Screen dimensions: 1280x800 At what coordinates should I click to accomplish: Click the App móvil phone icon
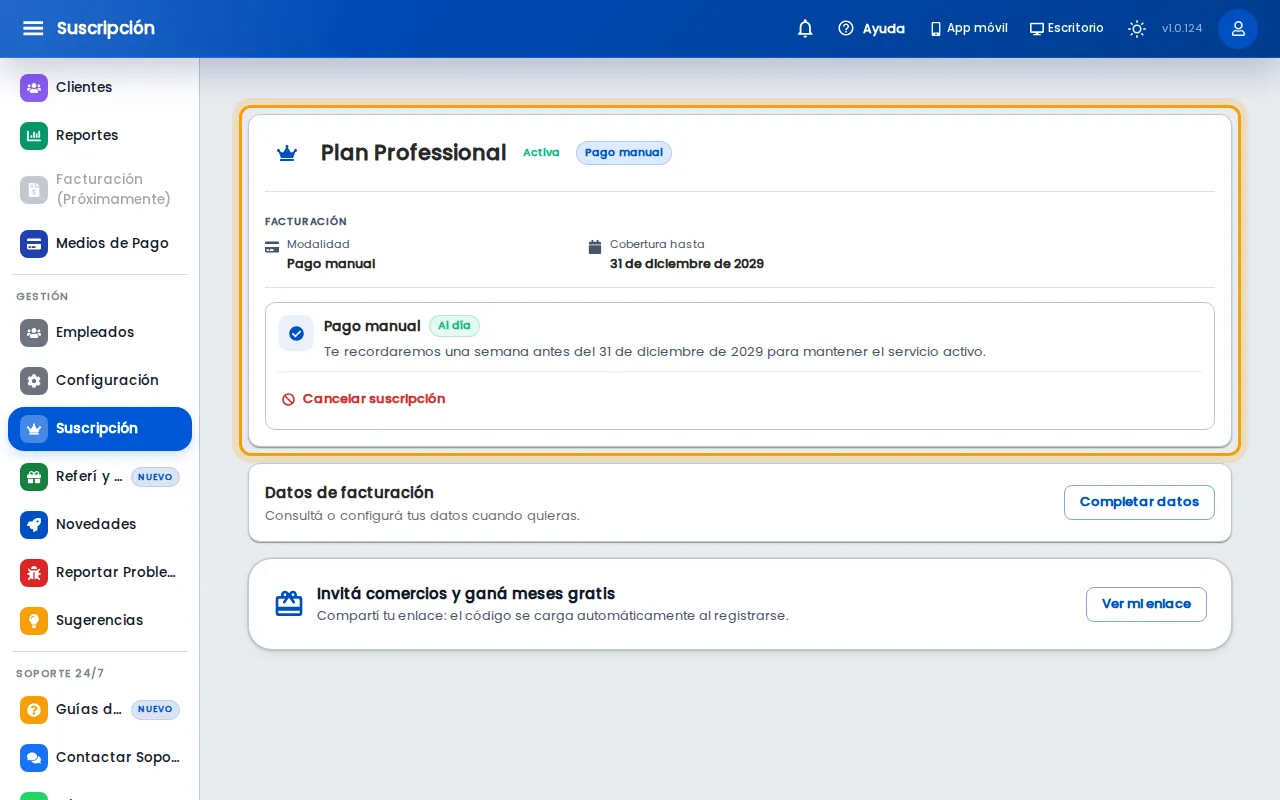click(936, 29)
